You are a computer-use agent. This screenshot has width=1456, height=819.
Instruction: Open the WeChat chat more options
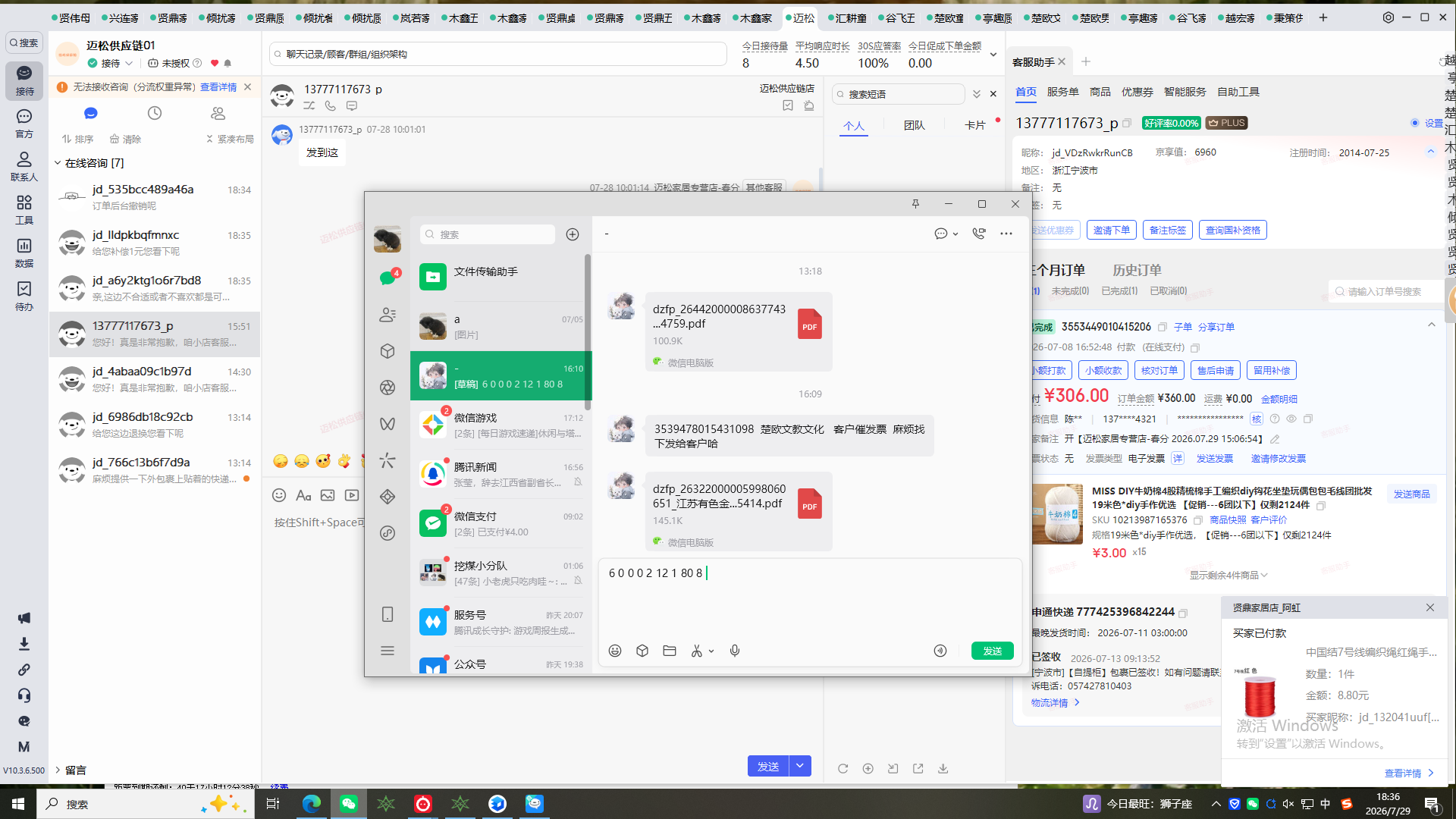click(x=1006, y=234)
